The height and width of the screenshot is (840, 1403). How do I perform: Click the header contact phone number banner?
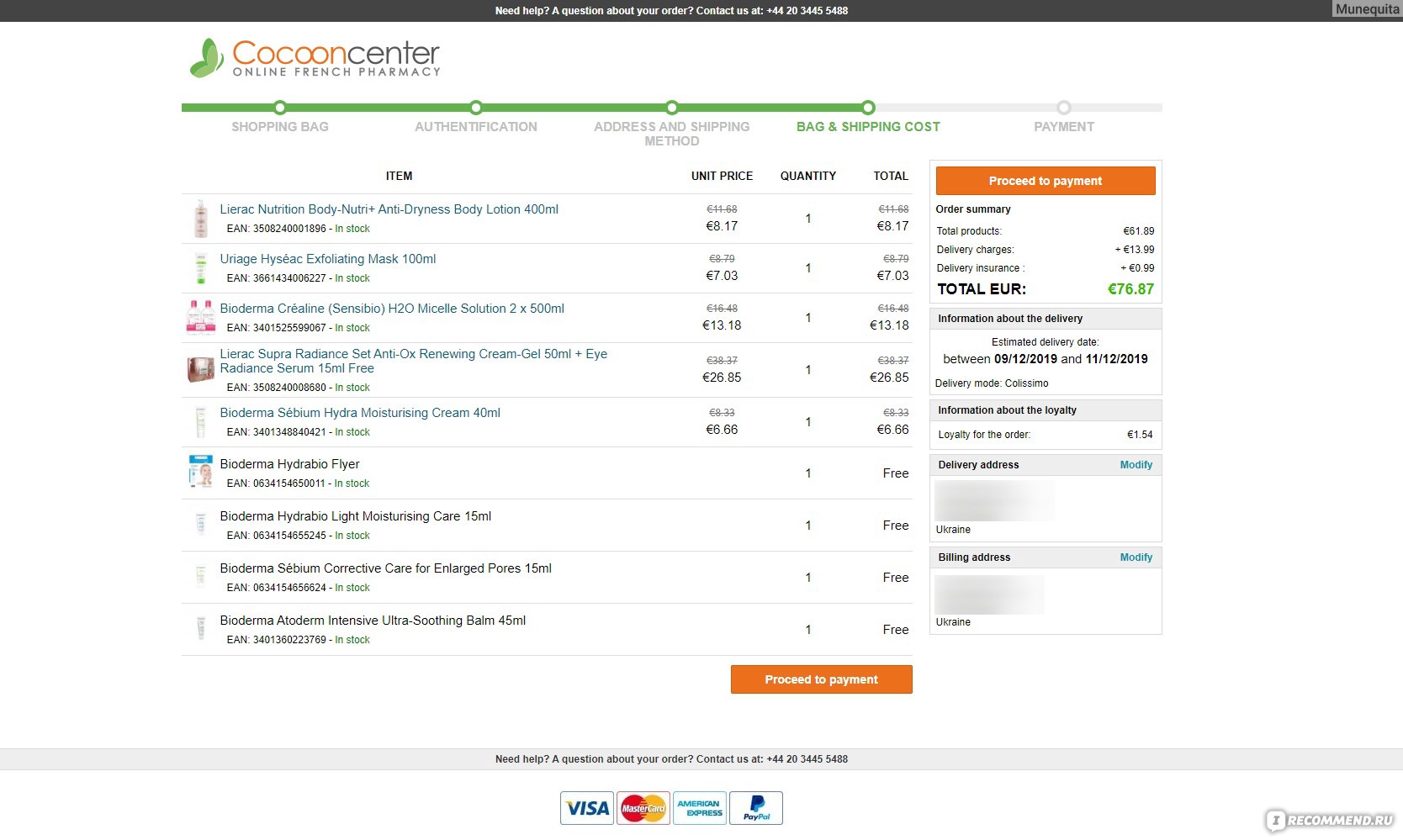click(x=671, y=11)
